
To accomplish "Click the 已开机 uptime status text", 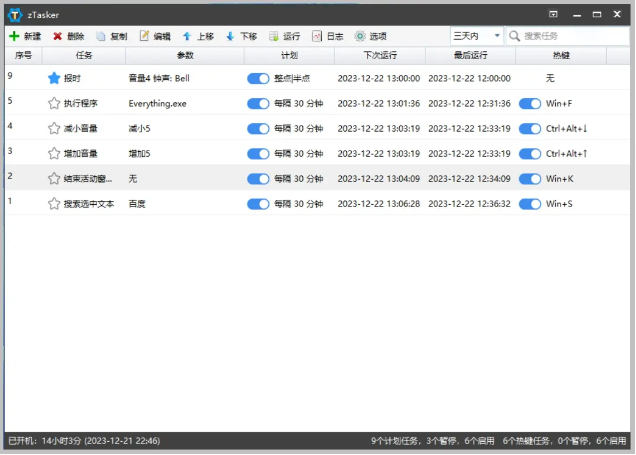I will click(84, 441).
